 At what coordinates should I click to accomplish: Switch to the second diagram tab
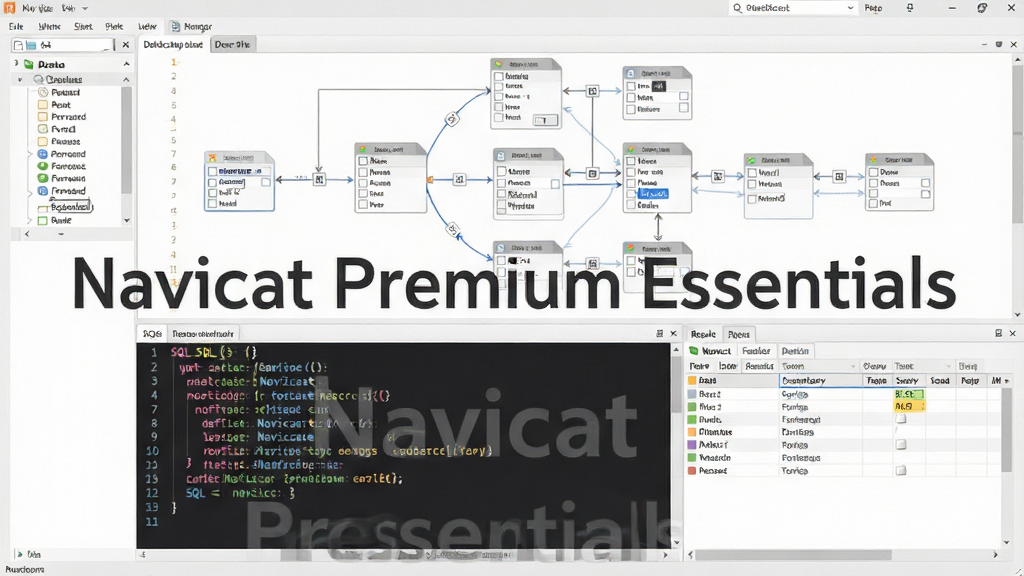(x=232, y=44)
